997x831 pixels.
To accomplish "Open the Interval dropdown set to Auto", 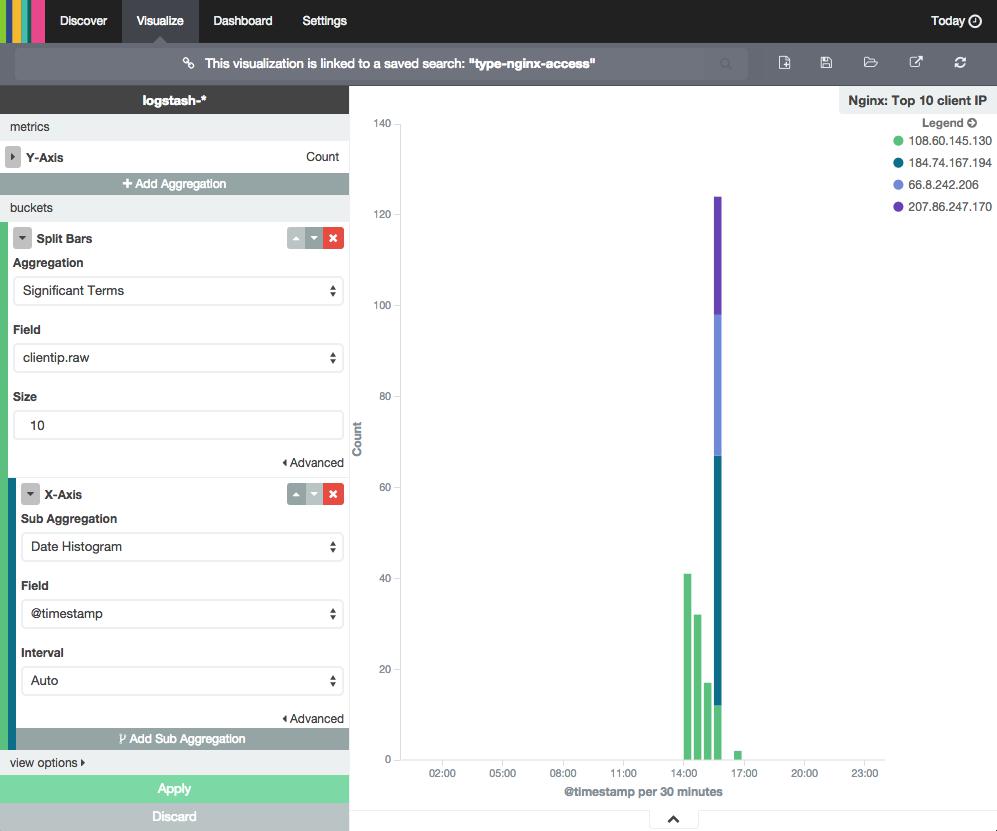I will pyautogui.click(x=182, y=680).
